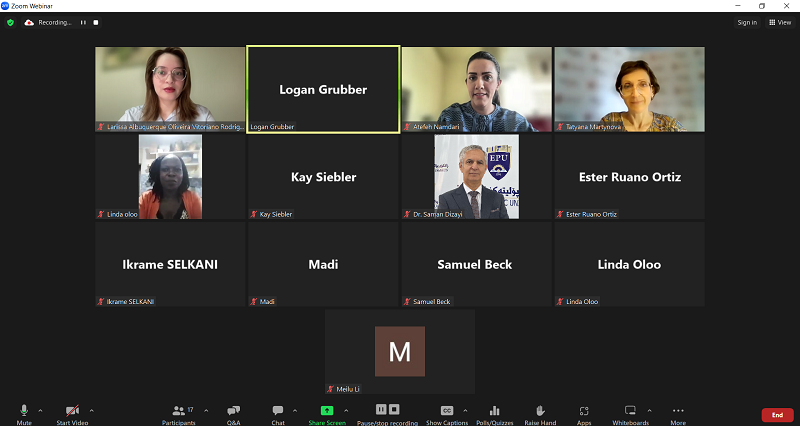Viewport: 800px width, 426px height.
Task: Click the red End button
Action: click(x=777, y=415)
